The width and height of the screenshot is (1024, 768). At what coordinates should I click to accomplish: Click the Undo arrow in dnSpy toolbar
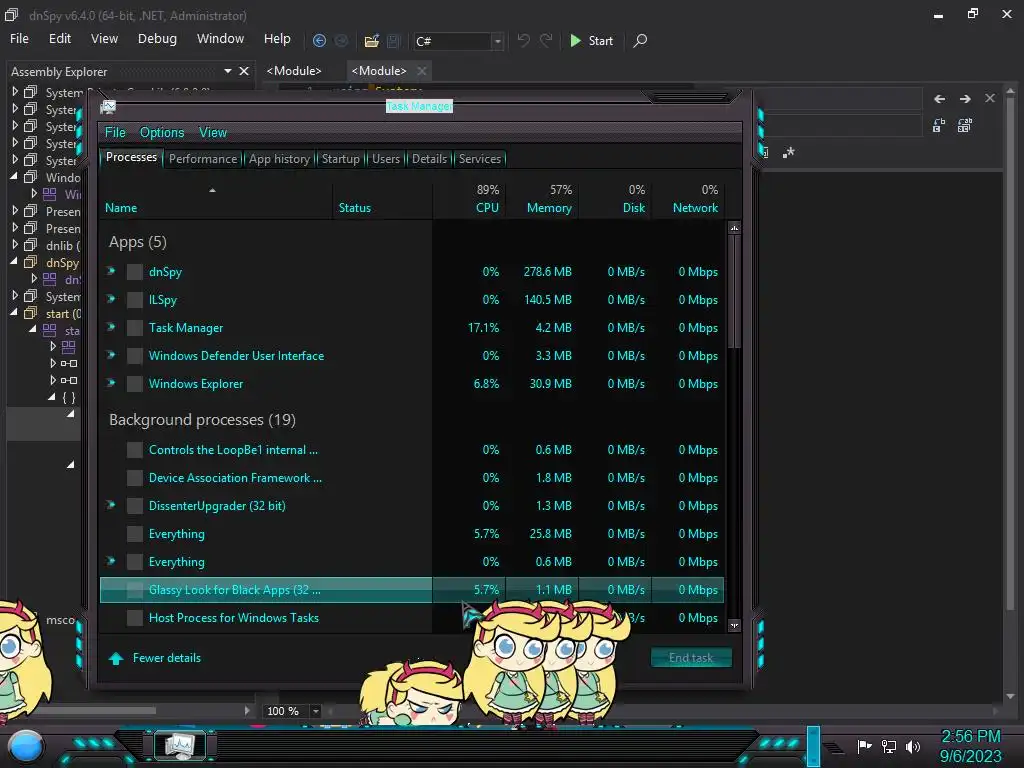pyautogui.click(x=523, y=40)
